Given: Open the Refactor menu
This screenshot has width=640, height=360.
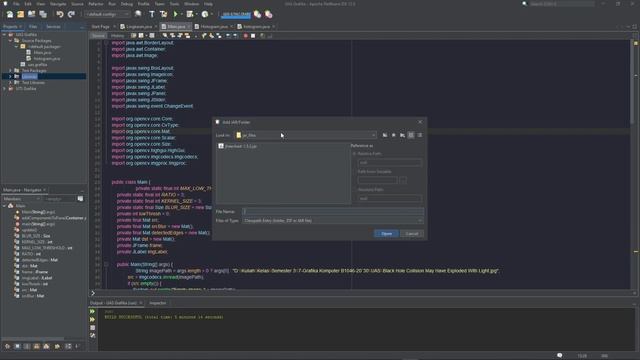Looking at the screenshot, I should (x=96, y=4).
